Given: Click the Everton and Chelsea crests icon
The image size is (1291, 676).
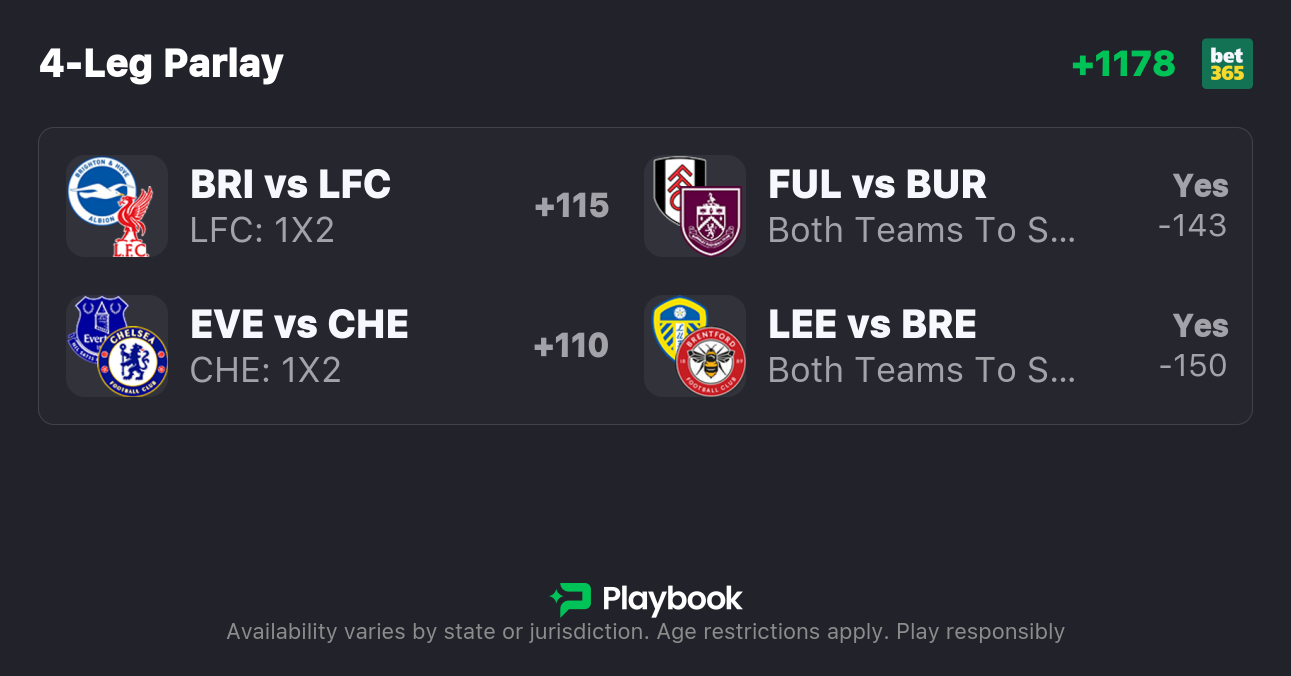Looking at the screenshot, I should coord(116,346).
